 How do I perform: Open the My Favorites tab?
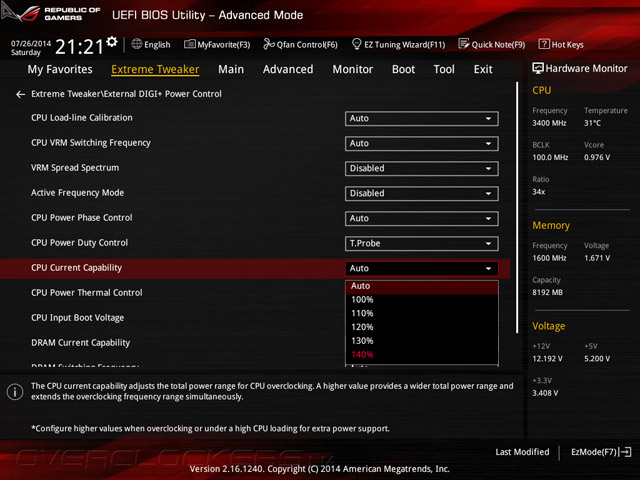(x=60, y=69)
